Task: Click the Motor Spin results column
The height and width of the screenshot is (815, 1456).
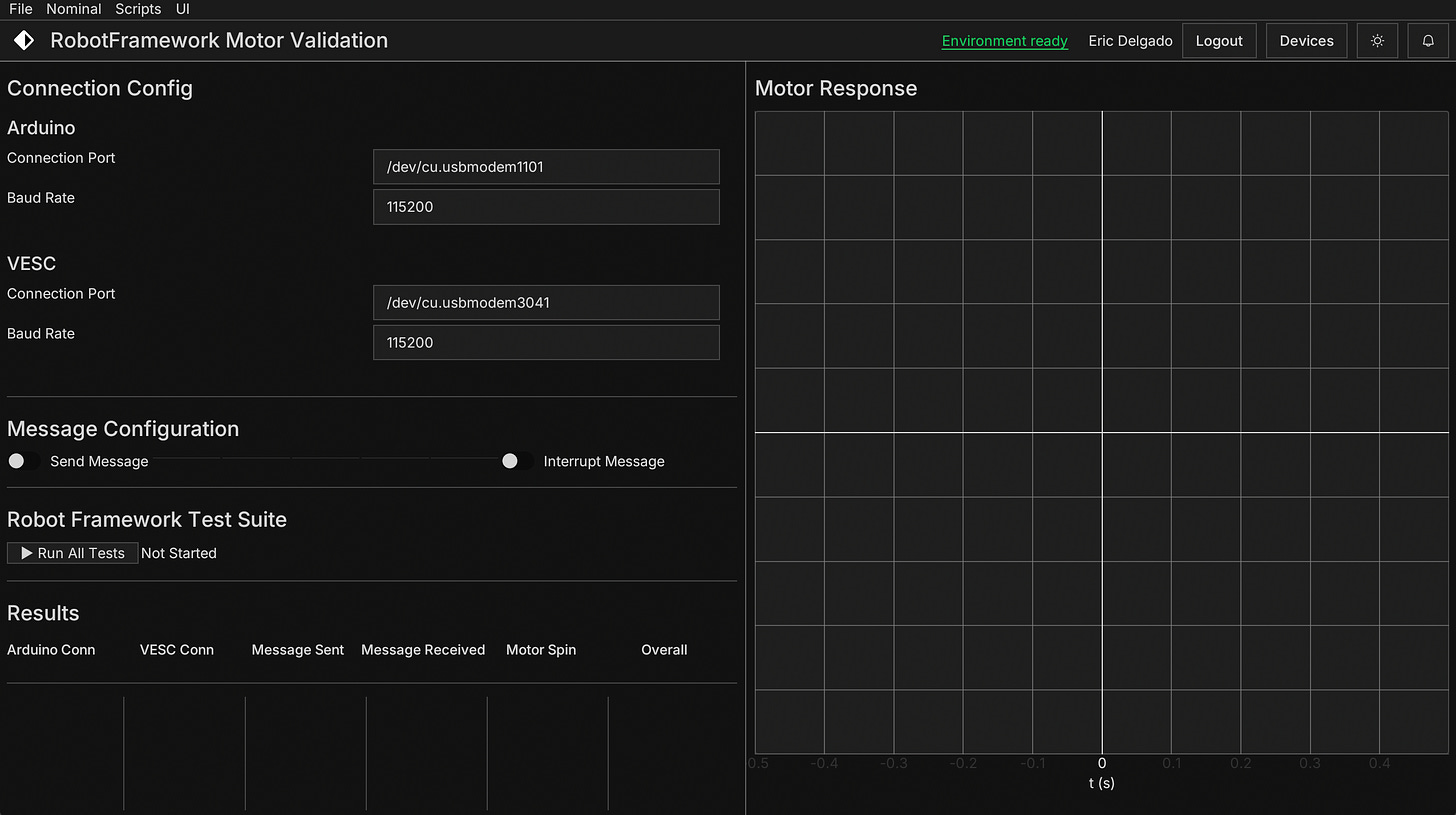Action: click(541, 650)
